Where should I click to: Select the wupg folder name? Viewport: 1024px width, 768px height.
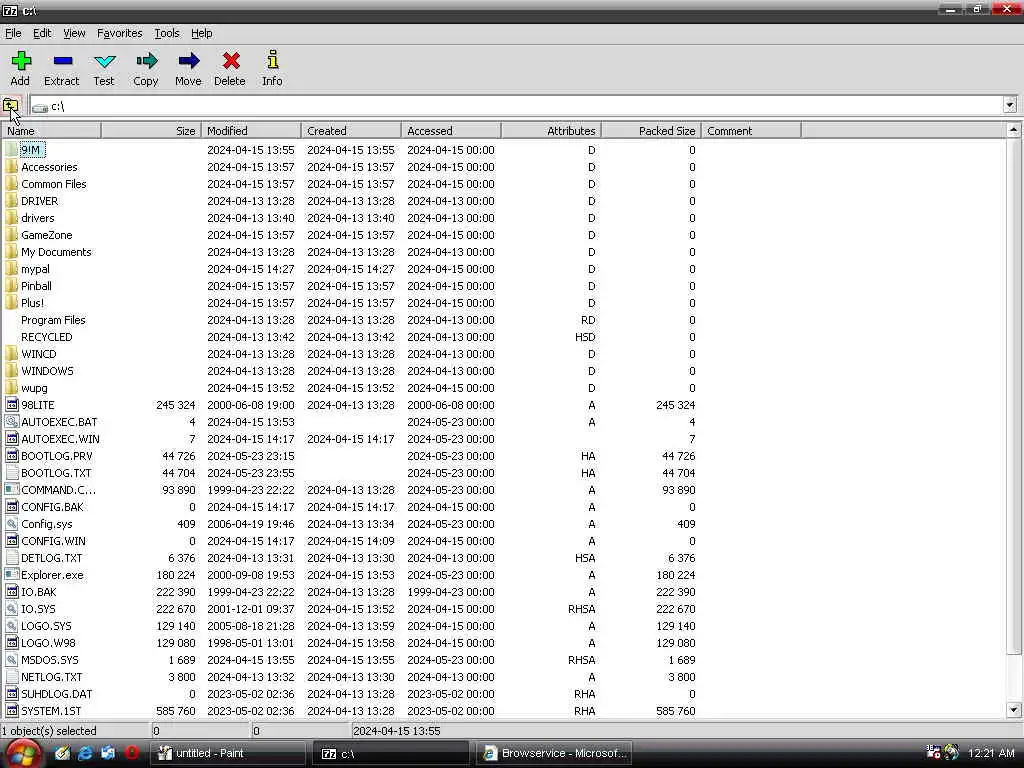[35, 388]
